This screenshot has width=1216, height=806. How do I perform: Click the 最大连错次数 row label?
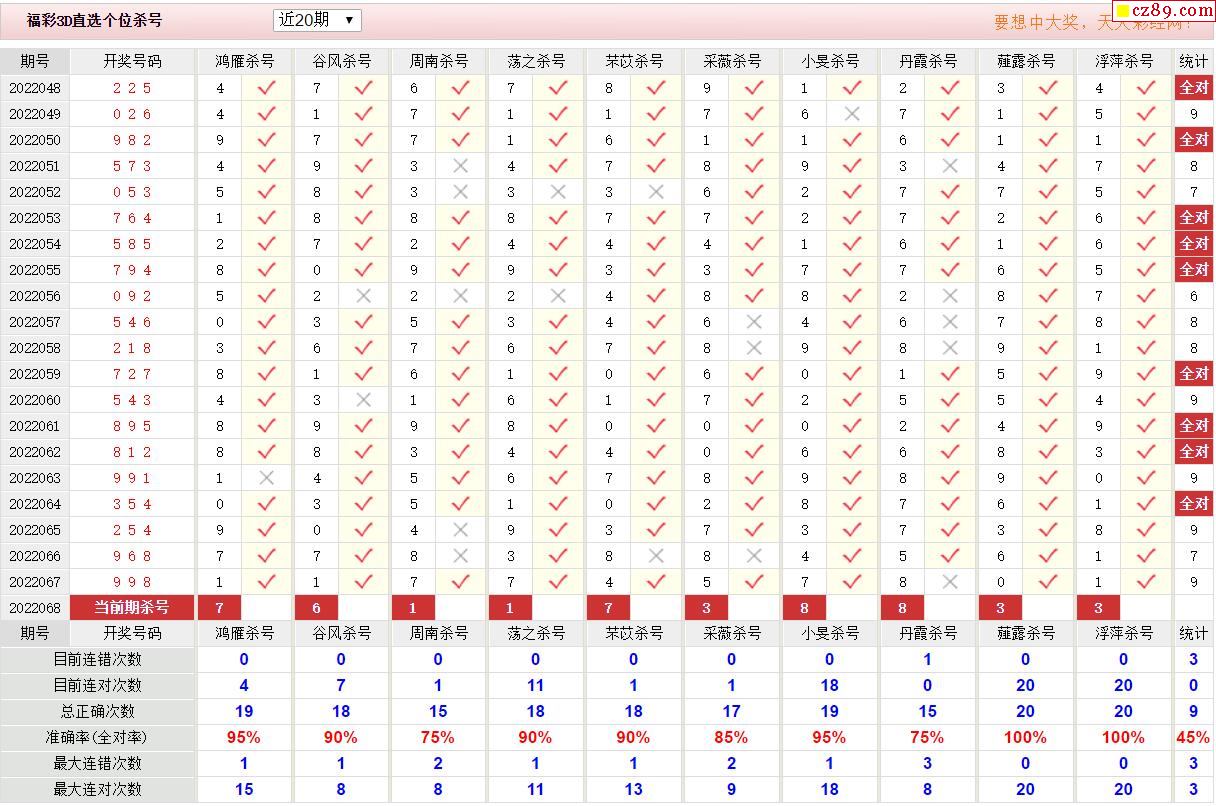tap(97, 764)
